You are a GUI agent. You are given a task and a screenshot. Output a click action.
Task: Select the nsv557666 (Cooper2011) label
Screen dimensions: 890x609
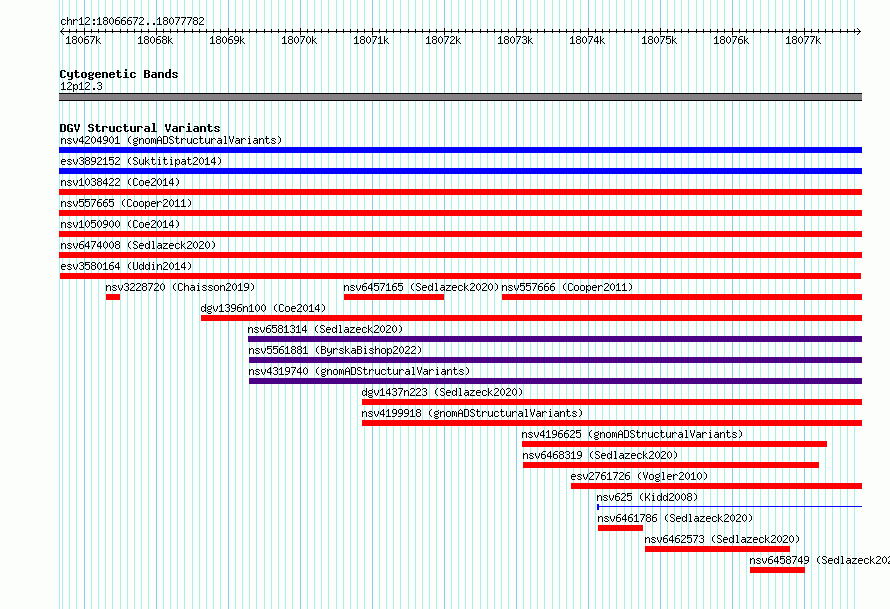[x=567, y=287]
